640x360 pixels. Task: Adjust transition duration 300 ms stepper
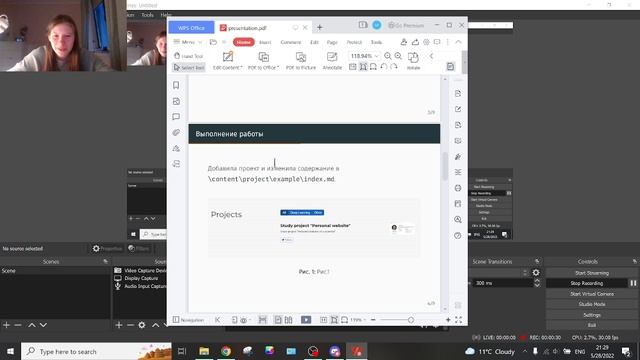click(x=537, y=283)
